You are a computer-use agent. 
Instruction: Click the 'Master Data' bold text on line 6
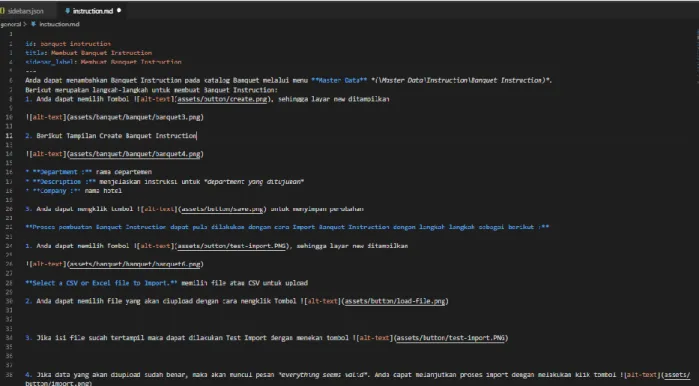(x=339, y=81)
